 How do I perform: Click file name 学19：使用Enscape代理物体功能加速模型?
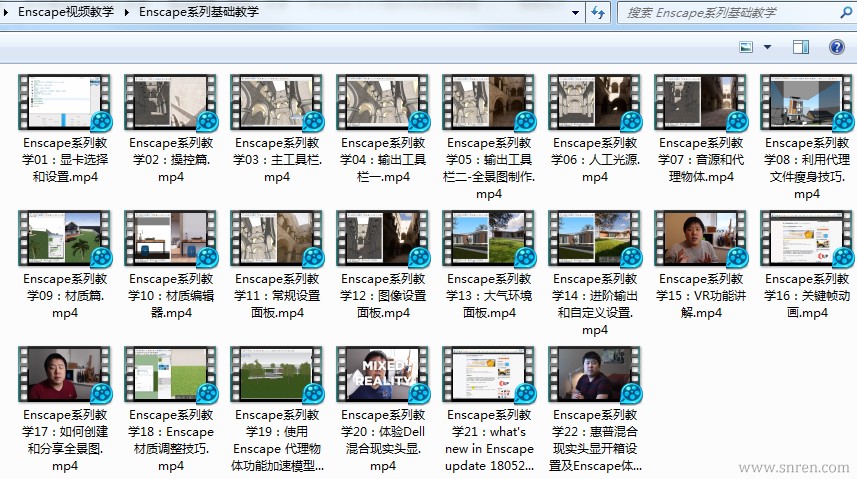[x=277, y=440]
